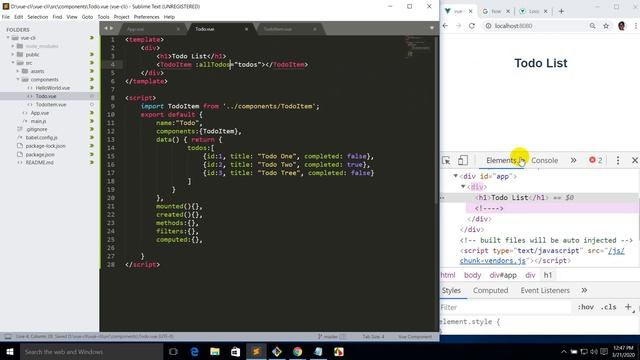Open the File menu in Sublime Text

pyautogui.click(x=6, y=17)
